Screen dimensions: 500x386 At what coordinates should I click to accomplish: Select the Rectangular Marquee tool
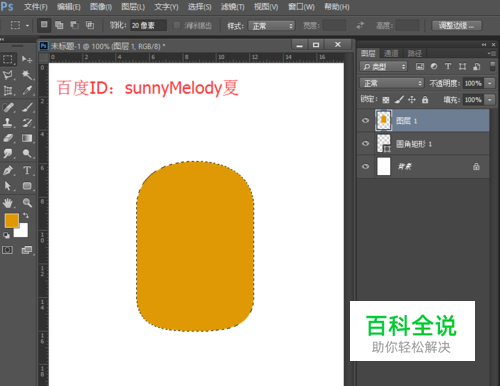point(8,59)
